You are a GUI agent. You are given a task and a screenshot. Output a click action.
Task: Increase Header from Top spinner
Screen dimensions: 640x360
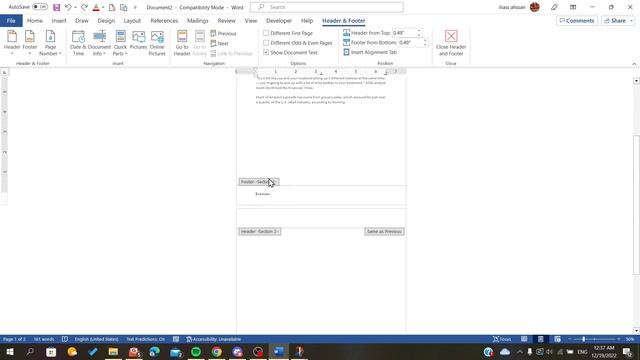[419, 31]
